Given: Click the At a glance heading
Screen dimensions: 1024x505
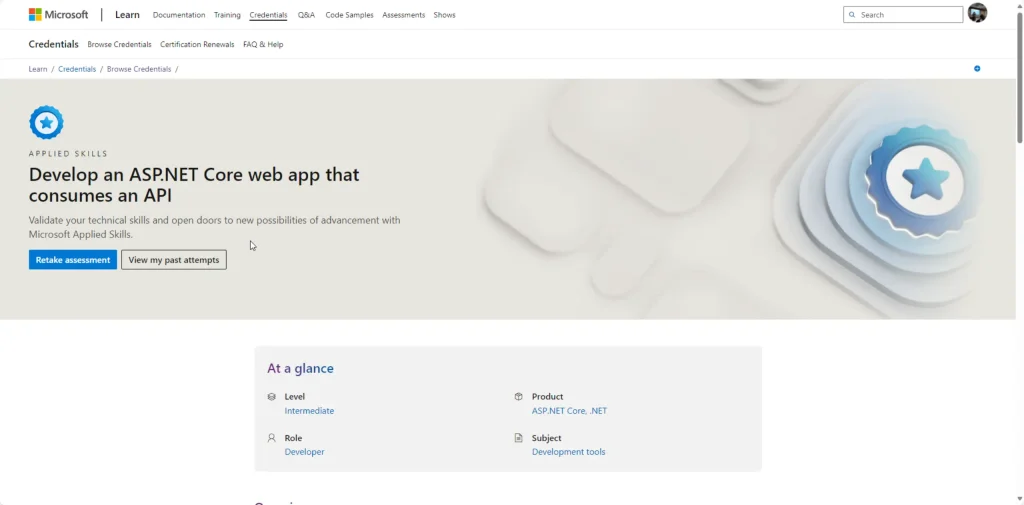Looking at the screenshot, I should [x=300, y=368].
